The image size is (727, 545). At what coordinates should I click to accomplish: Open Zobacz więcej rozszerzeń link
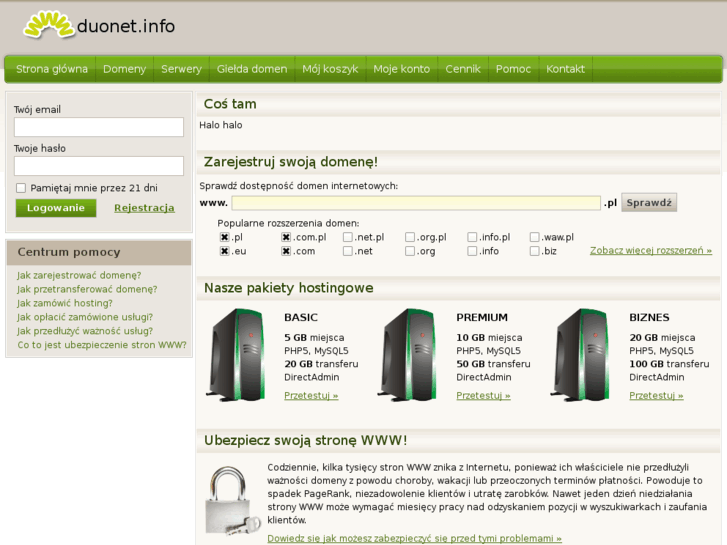click(x=650, y=250)
